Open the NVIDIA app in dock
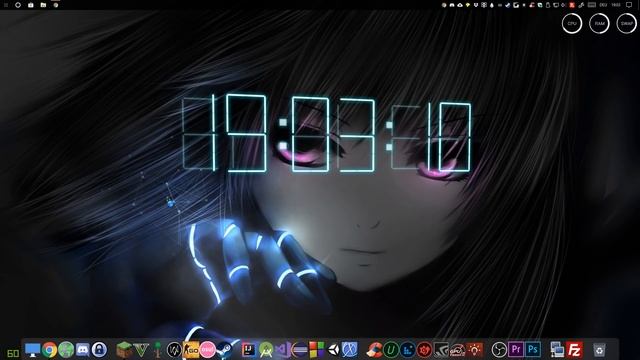640x360 pixels. click(x=441, y=350)
